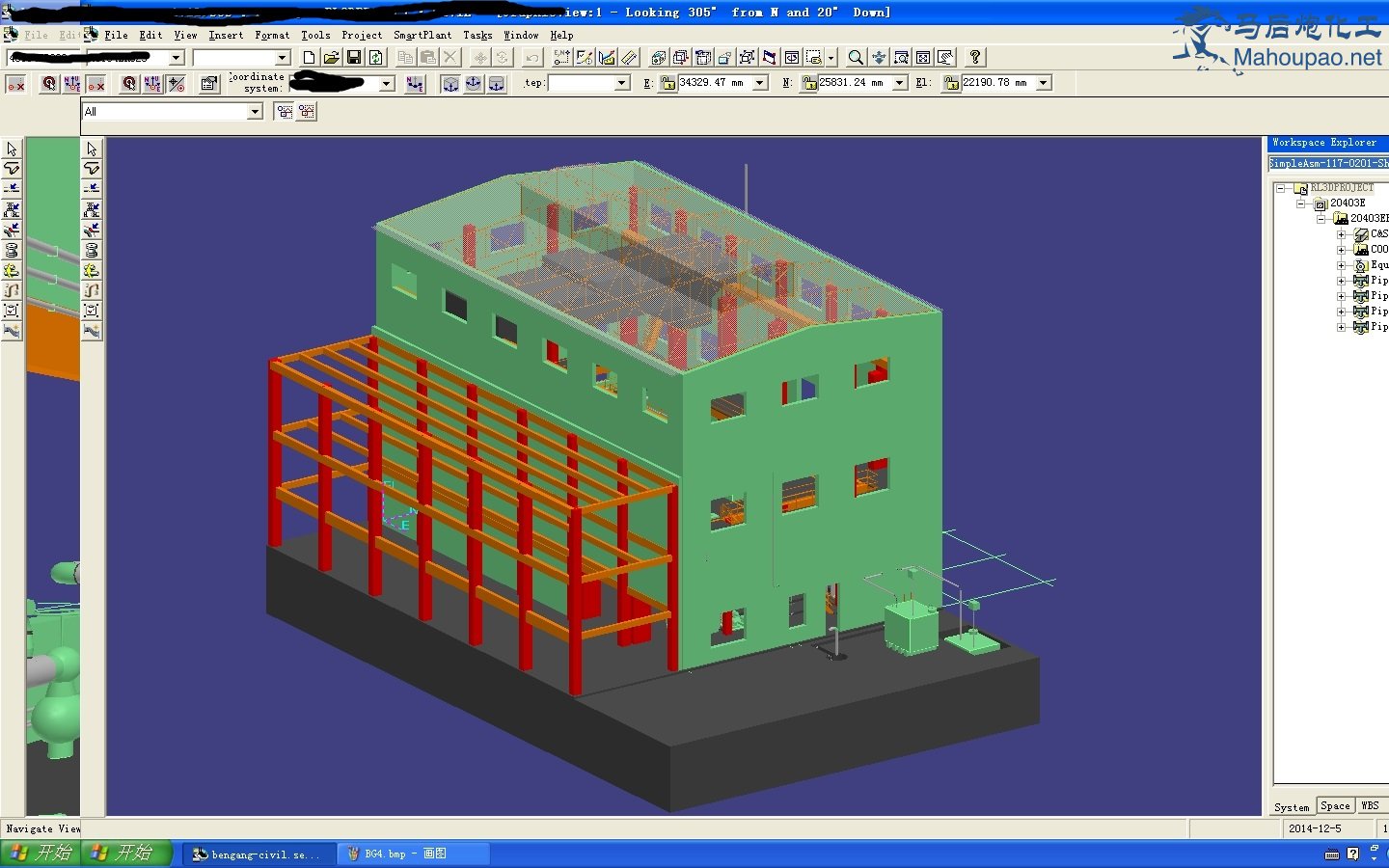Click the Select by fence icon
The image size is (1389, 868).
[x=813, y=57]
